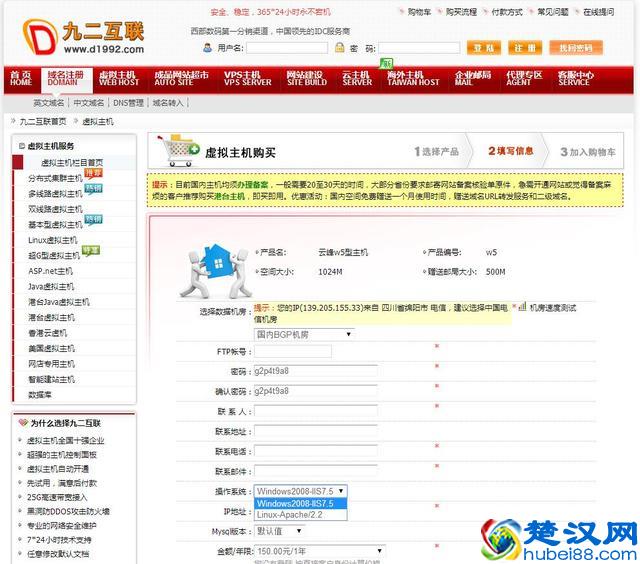This screenshot has width=640, height=564.
Task: Open VPS主机 VPS SERVER nav tab
Action: click(x=247, y=78)
